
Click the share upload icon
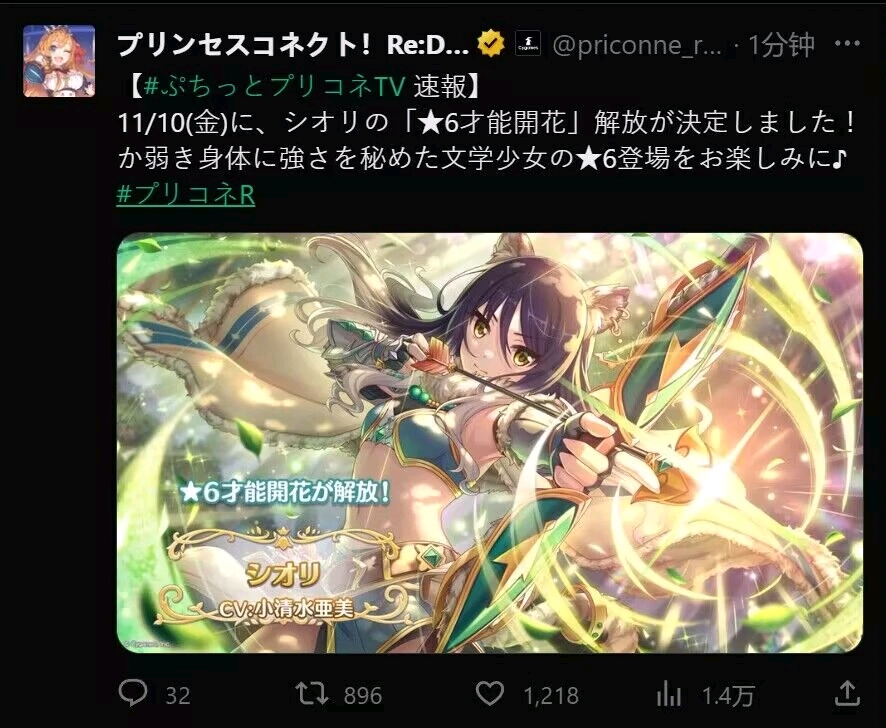(x=847, y=692)
